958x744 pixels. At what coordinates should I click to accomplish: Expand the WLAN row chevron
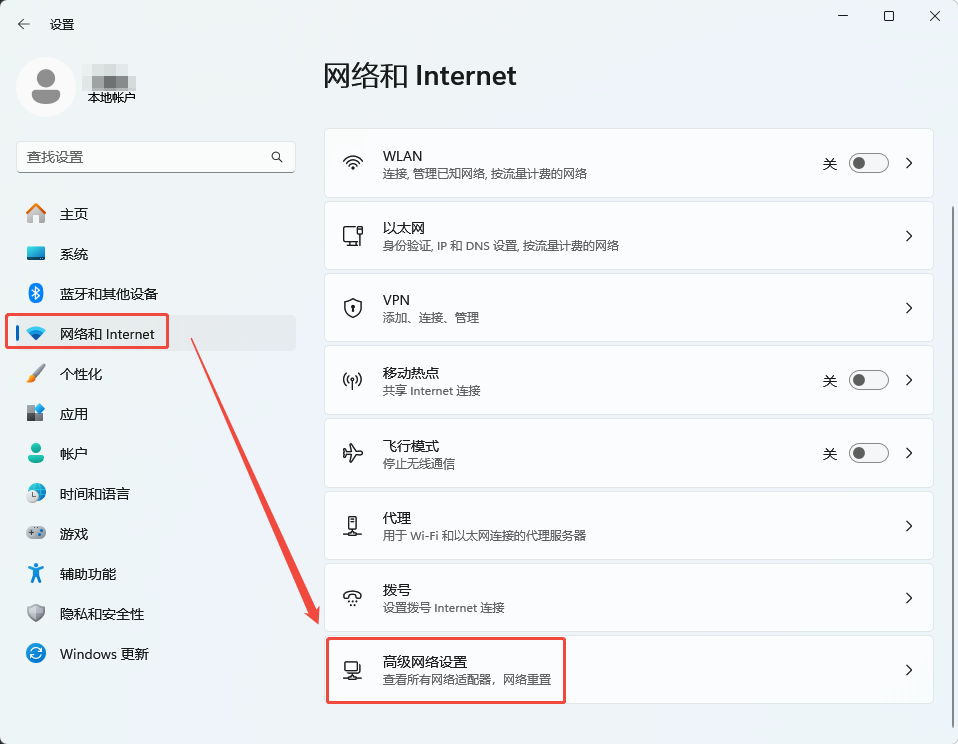pyautogui.click(x=909, y=163)
